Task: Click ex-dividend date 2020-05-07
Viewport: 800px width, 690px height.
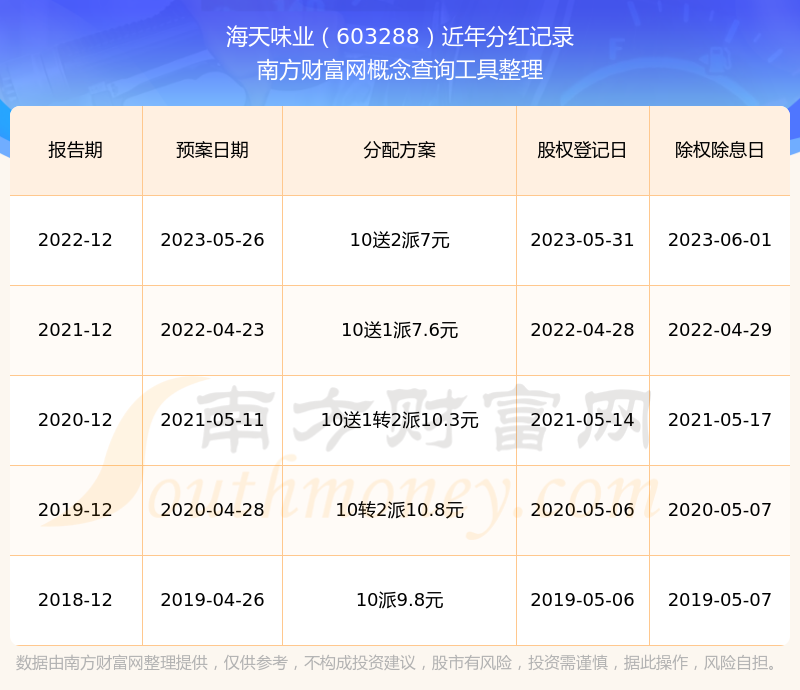Action: 719,509
